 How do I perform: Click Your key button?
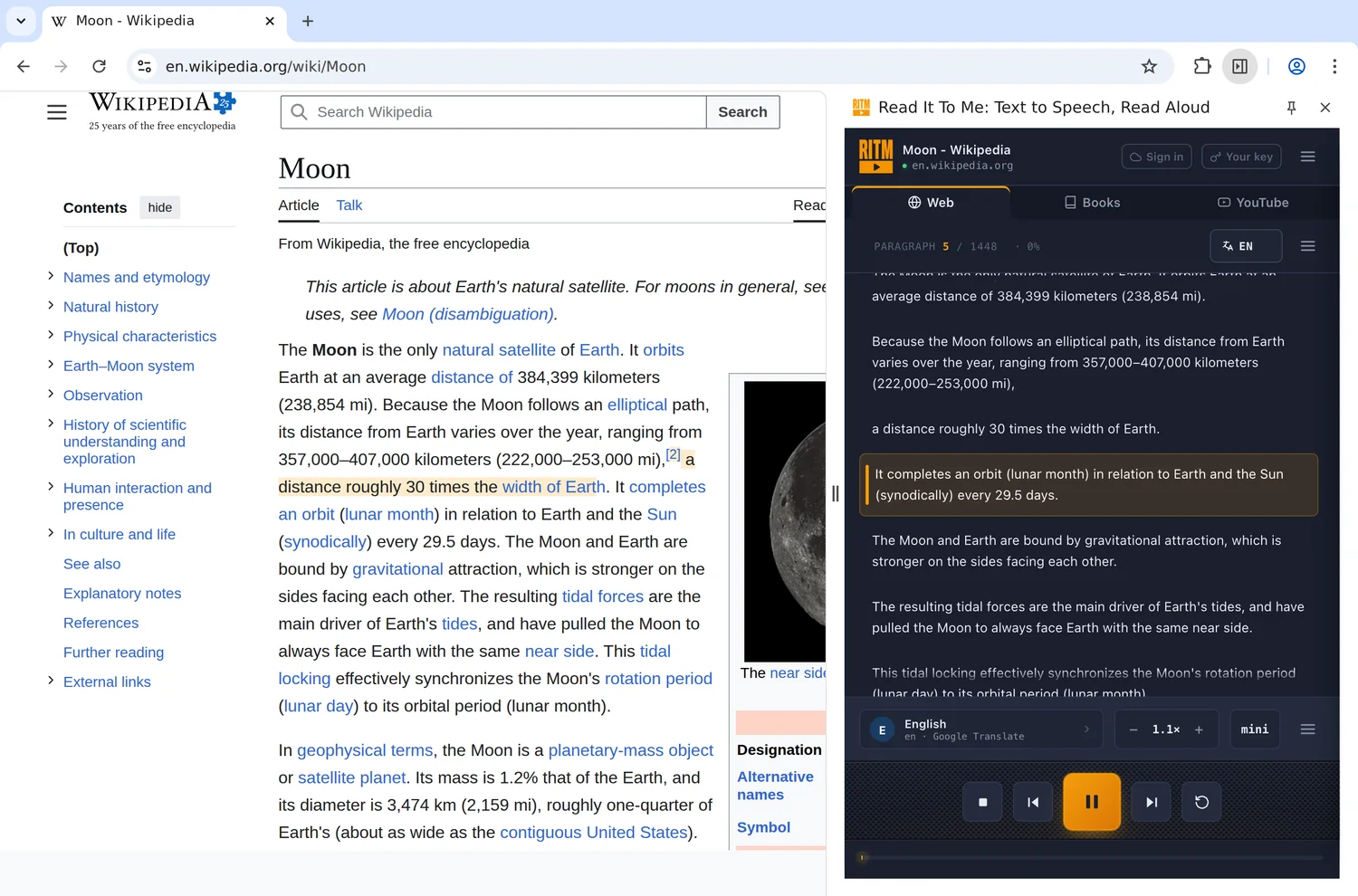point(1242,157)
